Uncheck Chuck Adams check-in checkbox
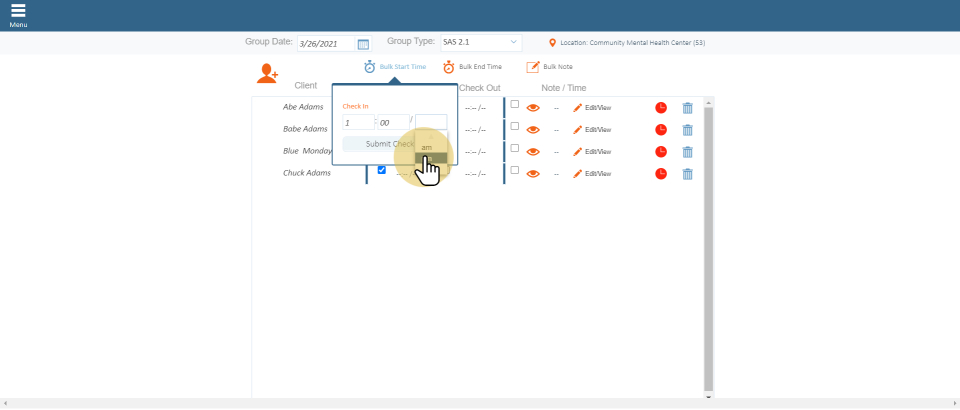 [x=381, y=170]
